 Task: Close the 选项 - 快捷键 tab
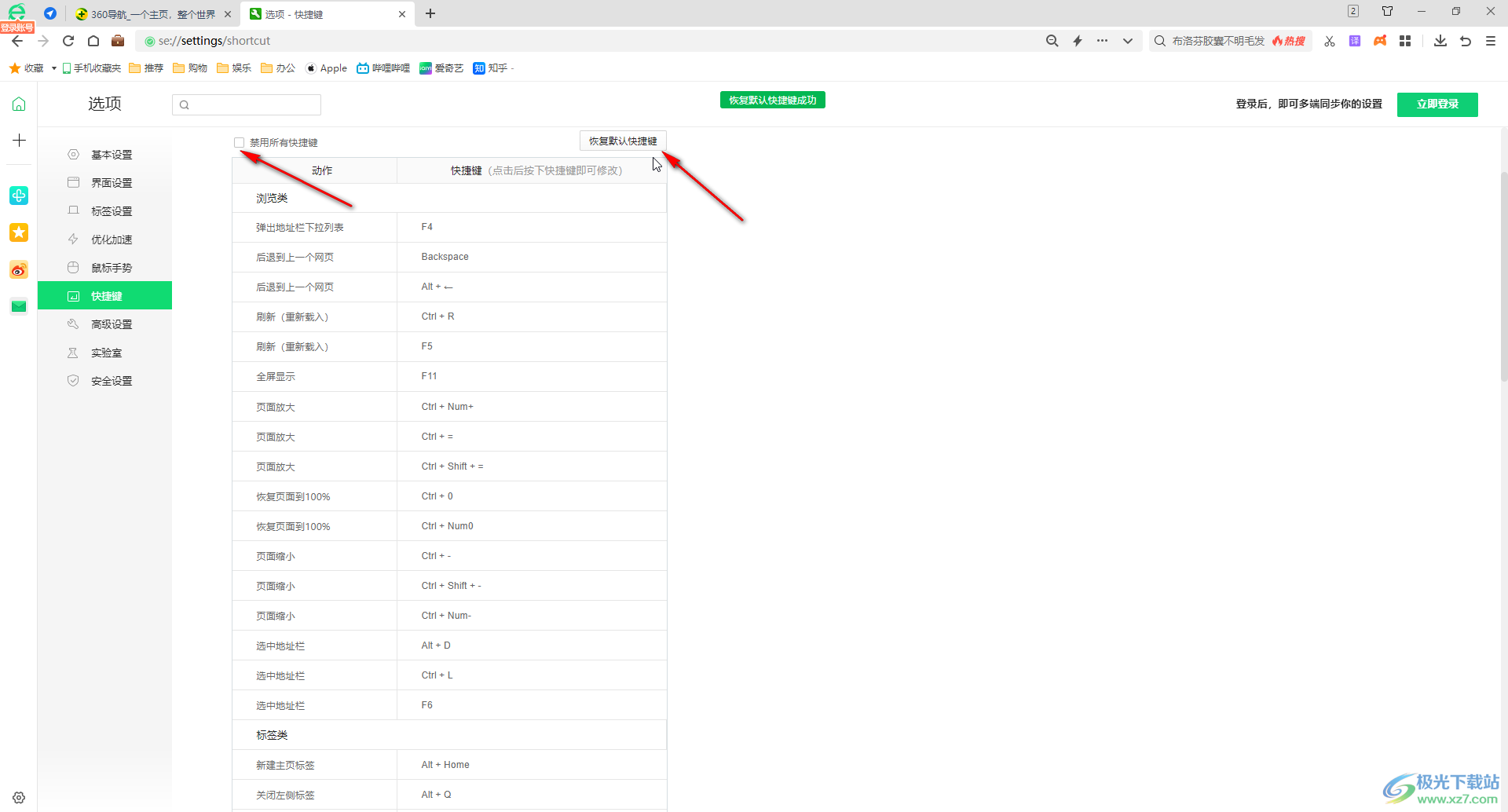coord(402,14)
